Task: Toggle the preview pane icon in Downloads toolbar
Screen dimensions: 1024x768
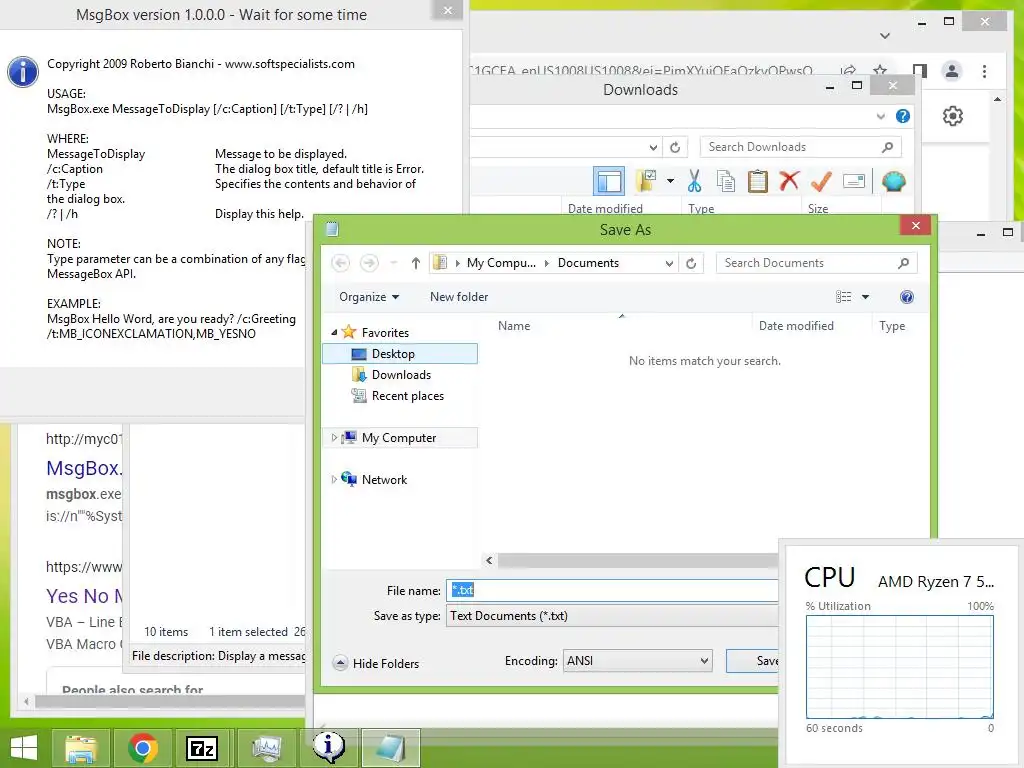Action: (609, 181)
